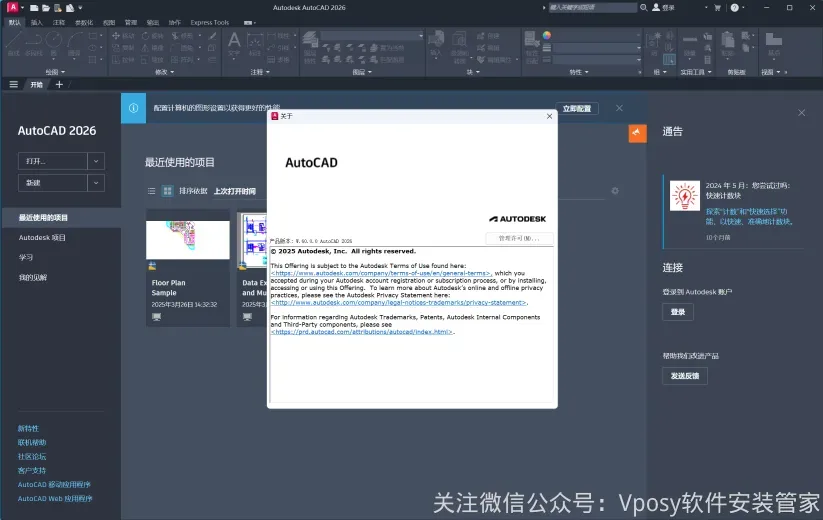Dismiss the graphics configuration banner
This screenshot has height=520, width=823.
619,108
